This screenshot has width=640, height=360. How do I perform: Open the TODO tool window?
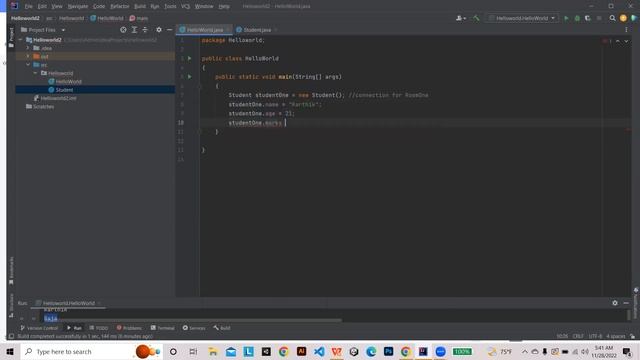[98, 328]
